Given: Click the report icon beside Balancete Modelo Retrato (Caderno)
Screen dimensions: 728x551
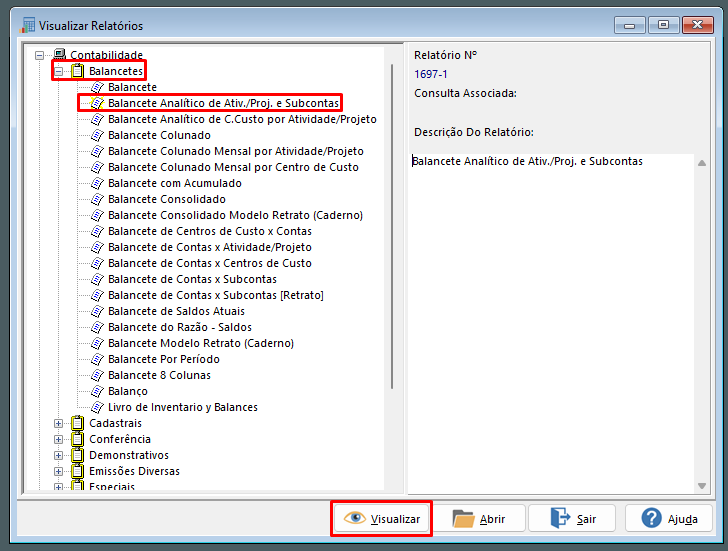Looking at the screenshot, I should [x=97, y=344].
